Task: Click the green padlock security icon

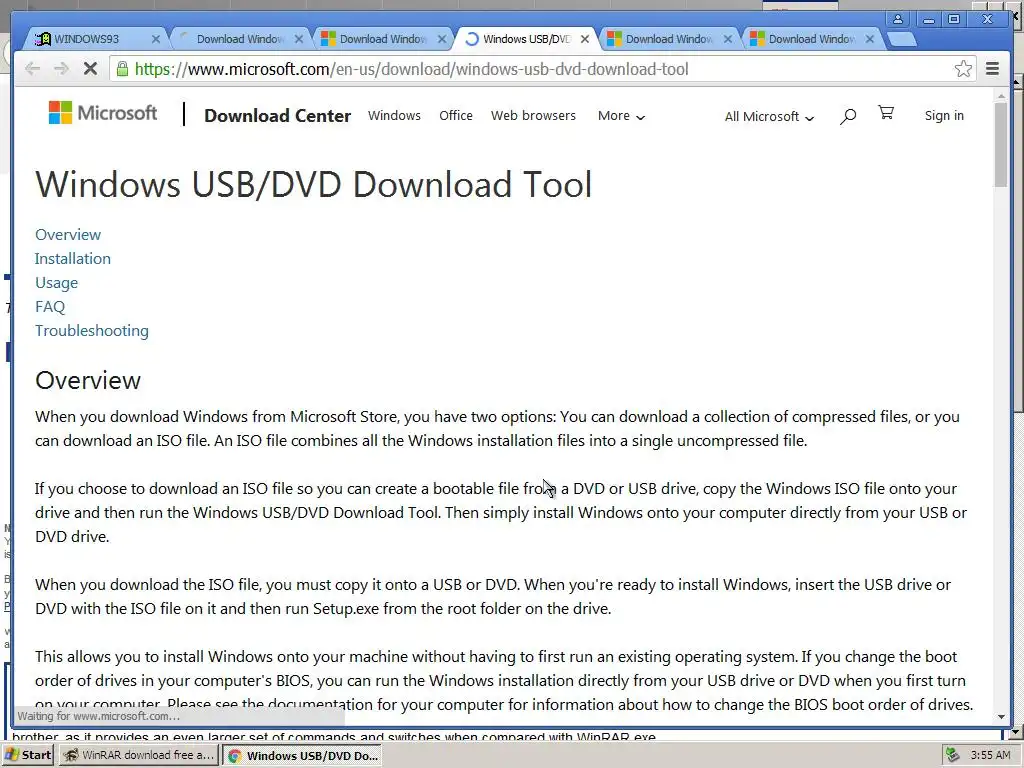Action: click(122, 69)
